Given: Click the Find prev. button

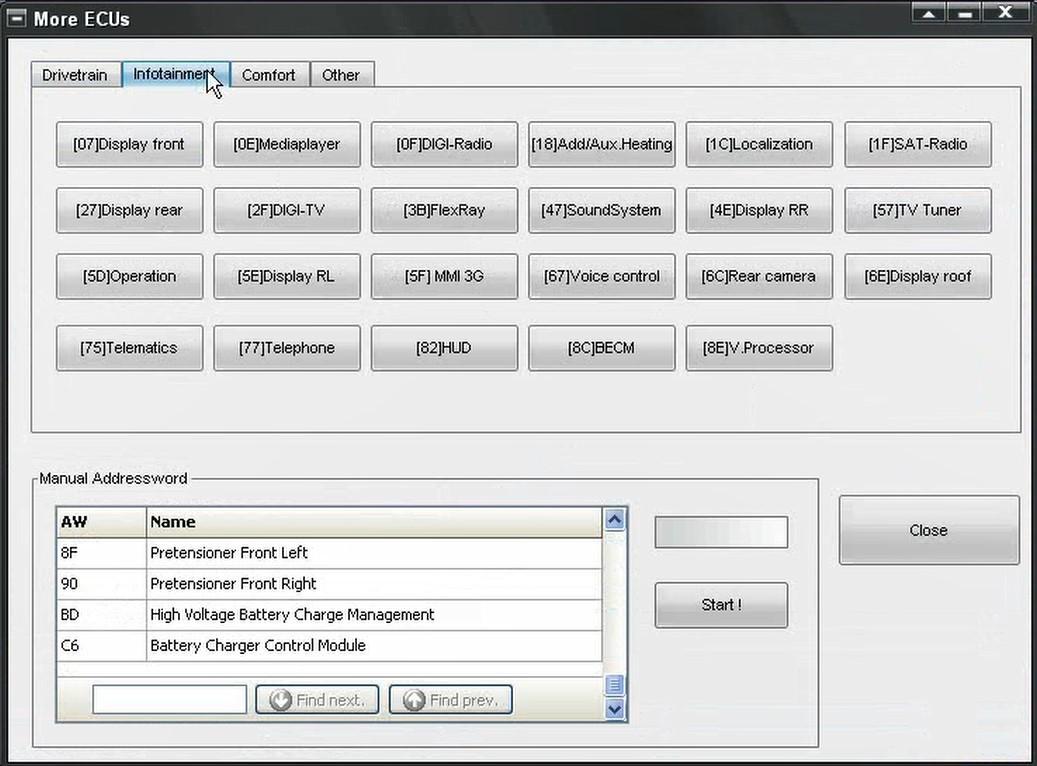Looking at the screenshot, I should coord(450,700).
